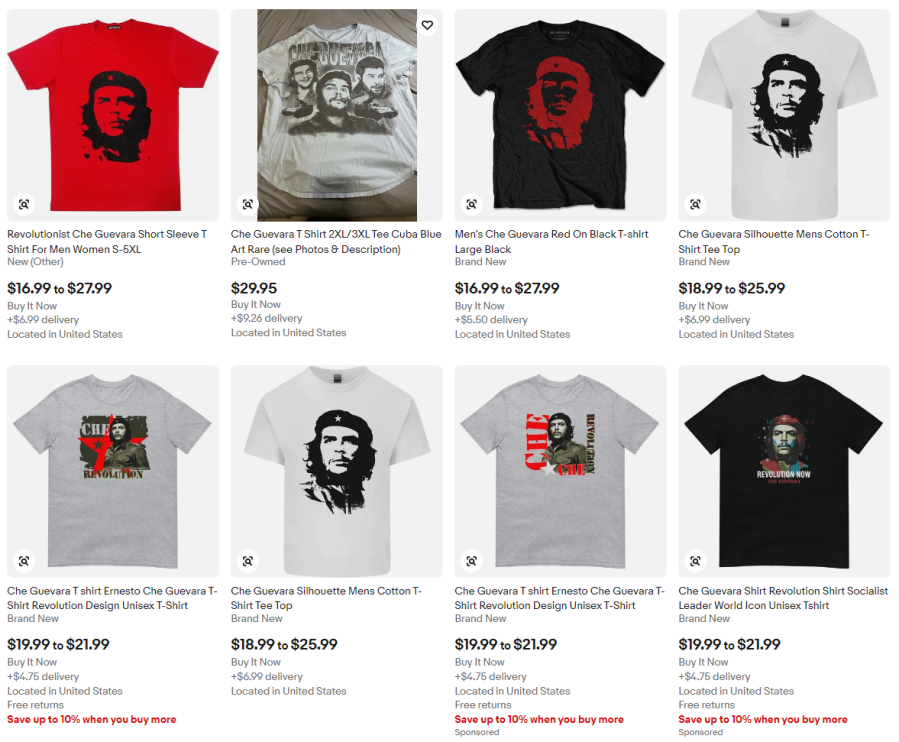
Task: Click red t-shirt product thumbnail
Action: pos(113,115)
